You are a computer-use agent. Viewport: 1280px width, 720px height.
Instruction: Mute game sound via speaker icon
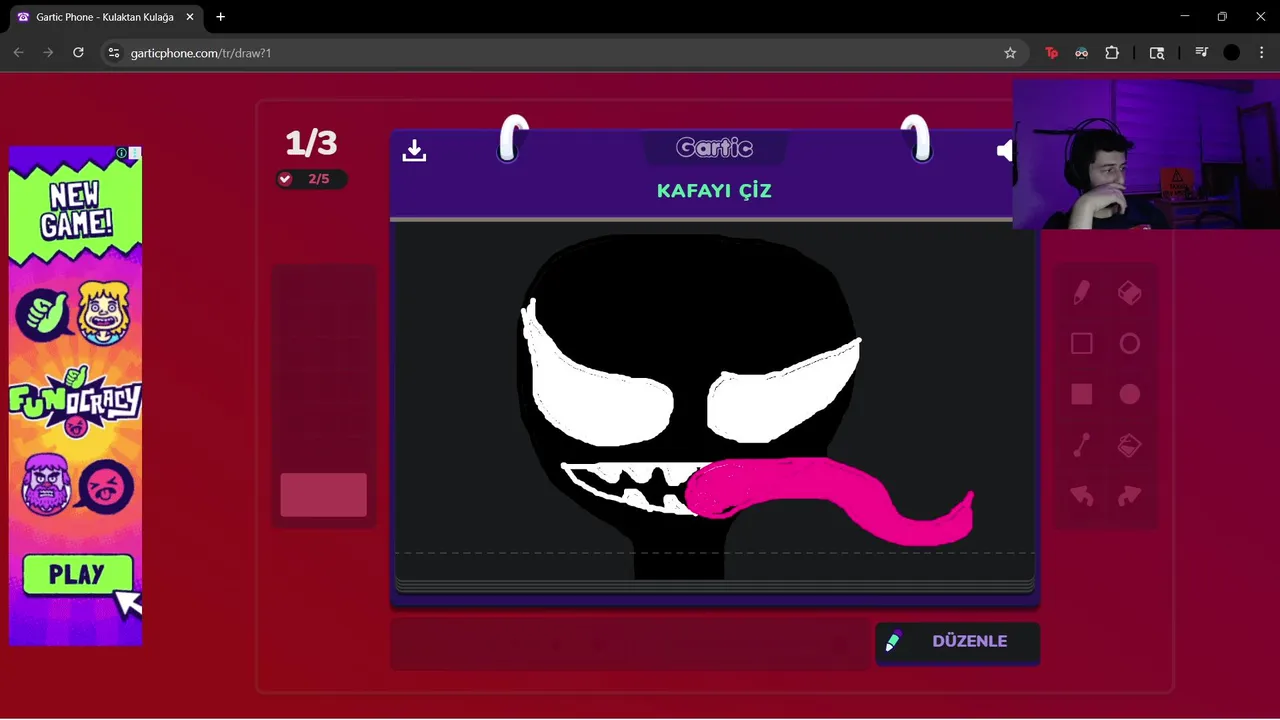(1005, 150)
